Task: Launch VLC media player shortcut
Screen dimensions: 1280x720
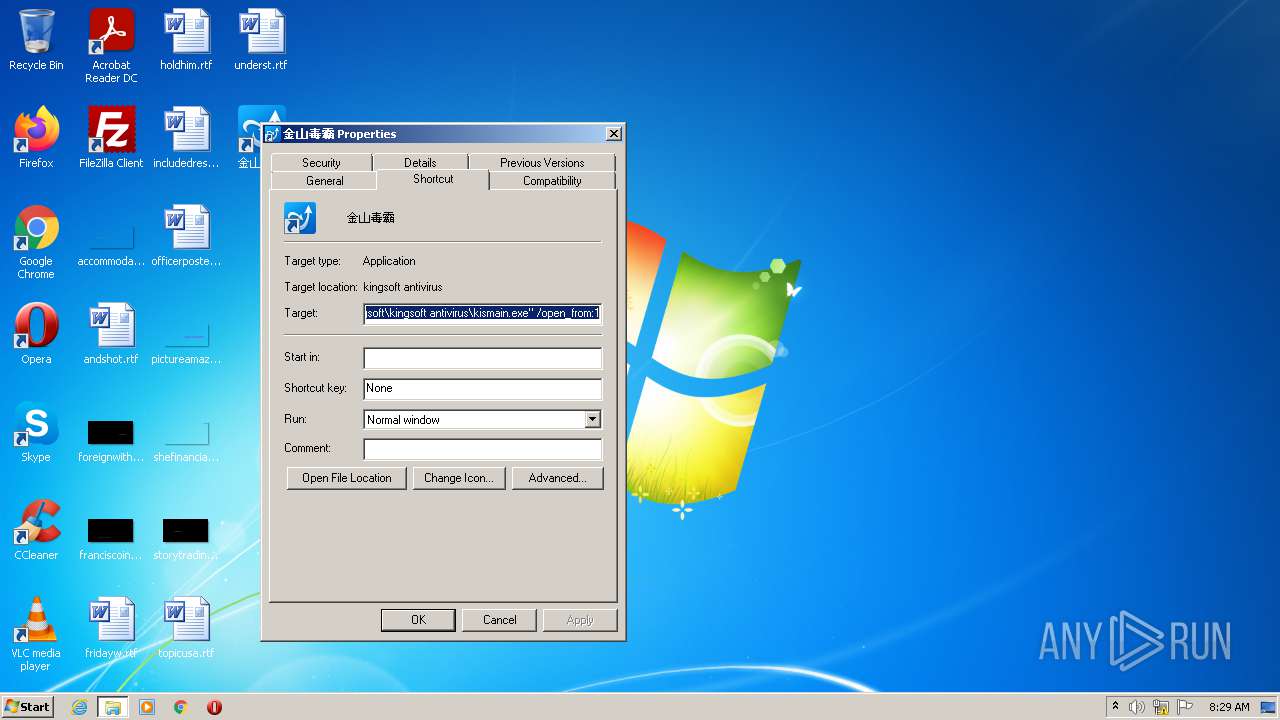Action: [x=36, y=634]
